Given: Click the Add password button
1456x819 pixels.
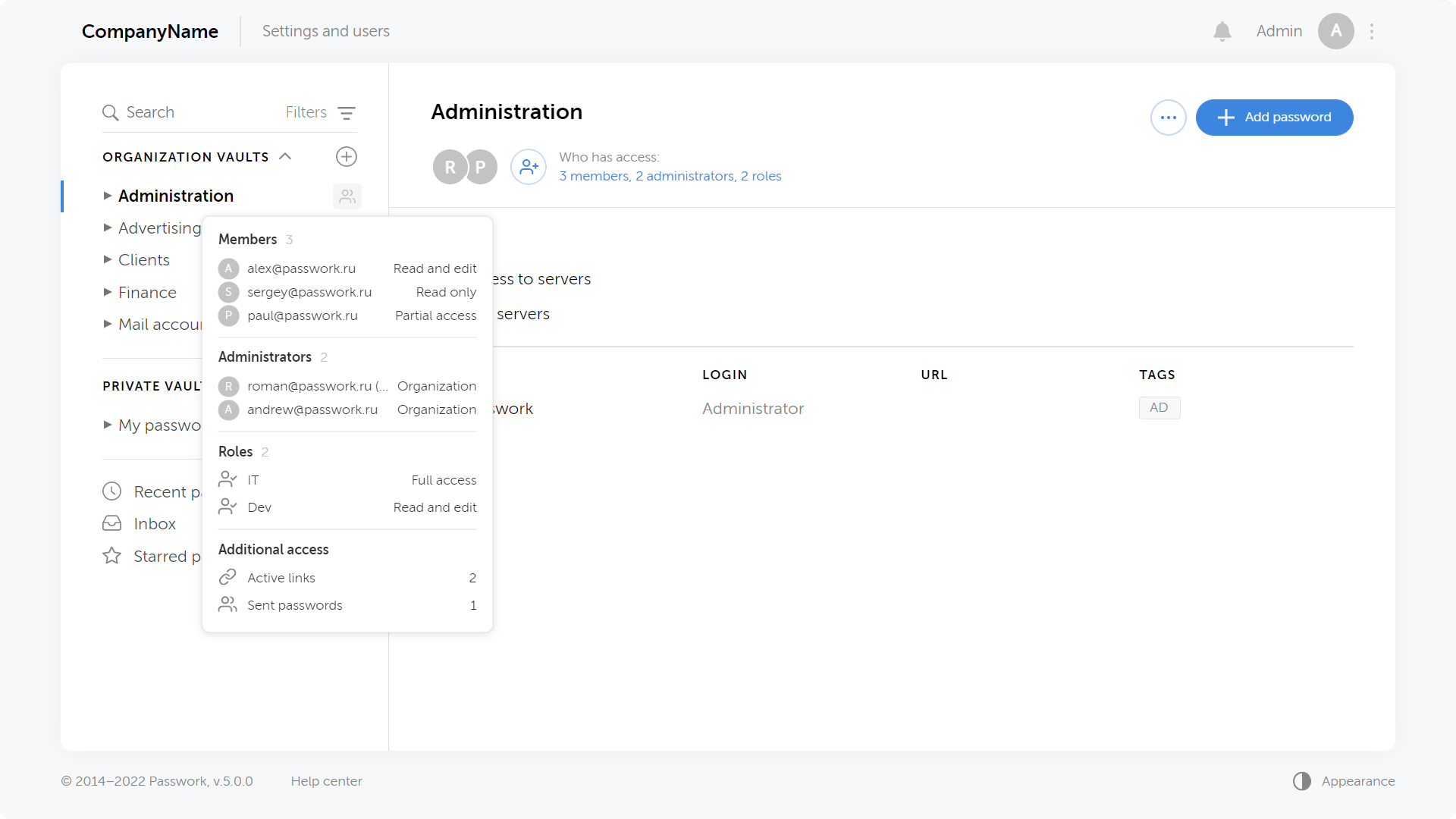Looking at the screenshot, I should coord(1274,118).
